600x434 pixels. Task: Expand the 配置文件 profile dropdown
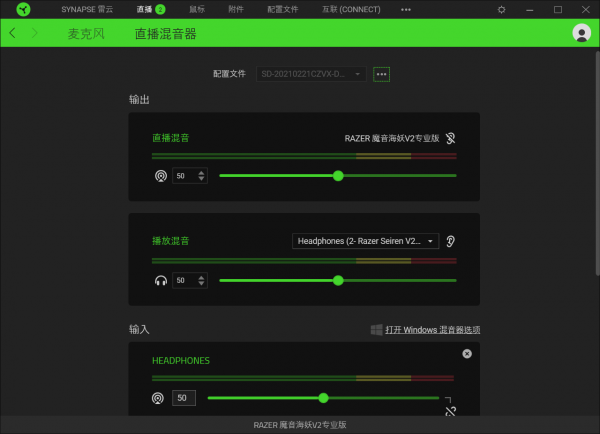311,74
